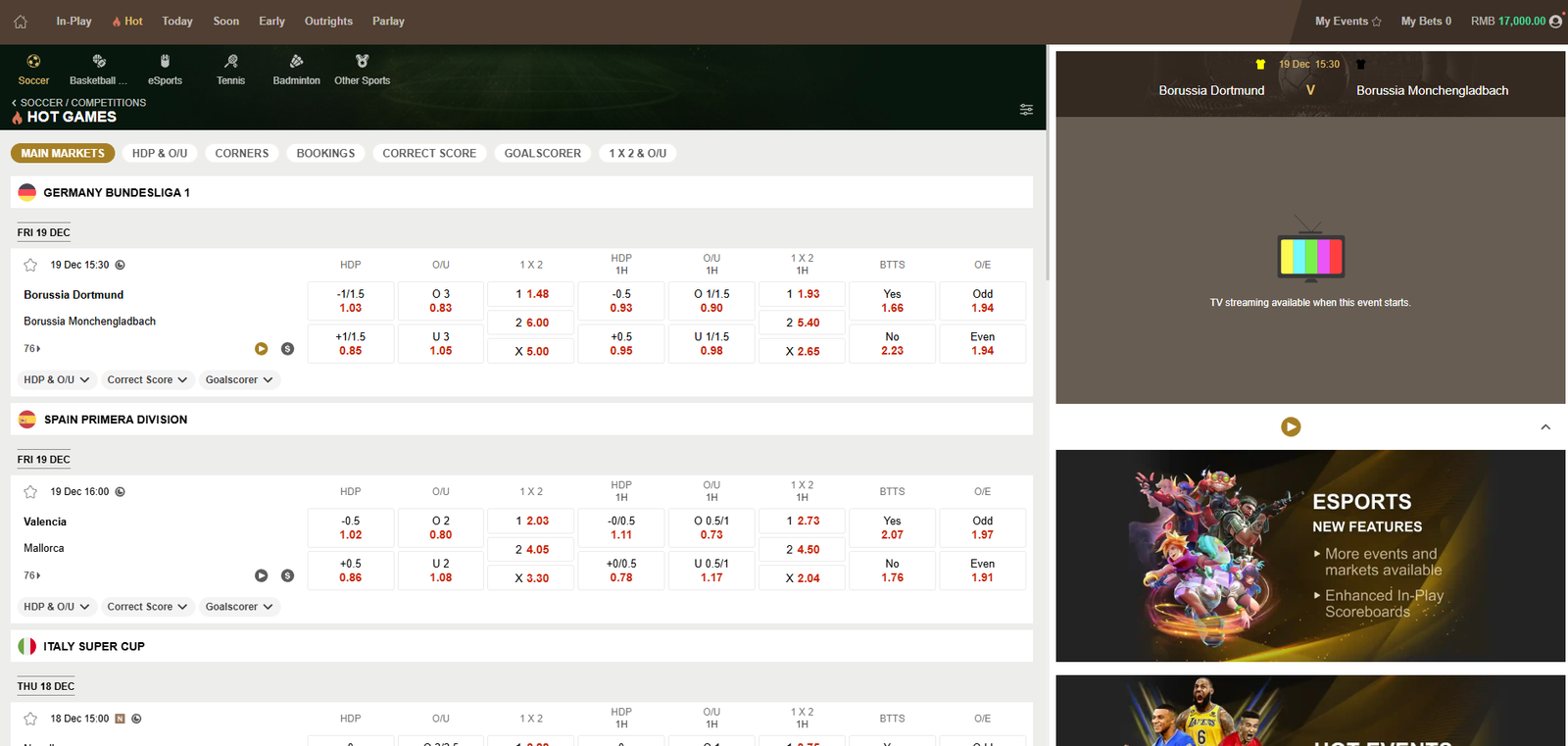
Task: Open the Soon menu
Action: [226, 21]
